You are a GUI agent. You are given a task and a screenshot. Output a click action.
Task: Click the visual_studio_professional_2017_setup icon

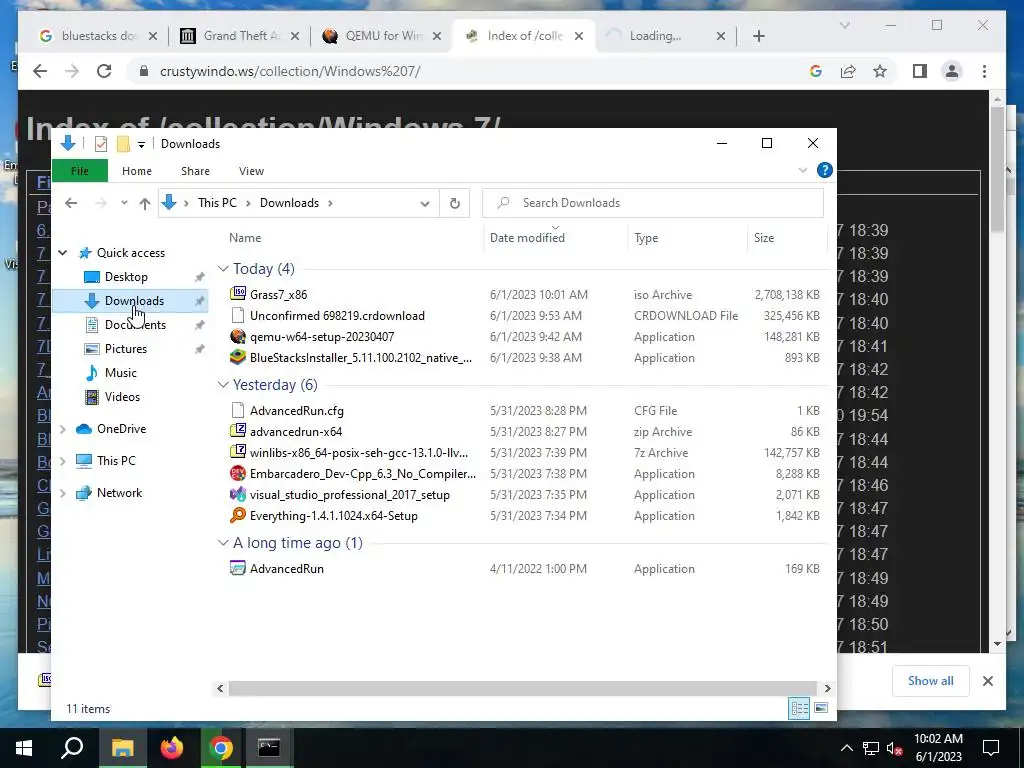tap(238, 494)
